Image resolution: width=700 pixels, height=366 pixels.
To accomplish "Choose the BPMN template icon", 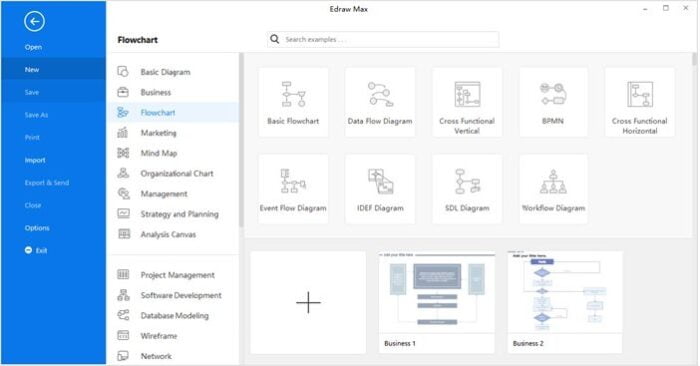I will (x=553, y=94).
